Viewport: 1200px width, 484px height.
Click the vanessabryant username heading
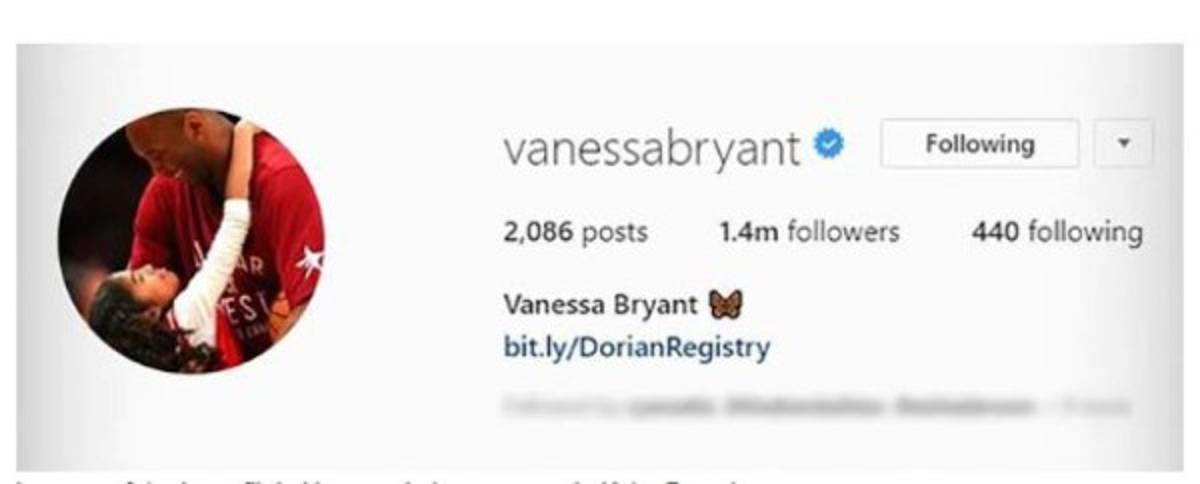(x=652, y=149)
